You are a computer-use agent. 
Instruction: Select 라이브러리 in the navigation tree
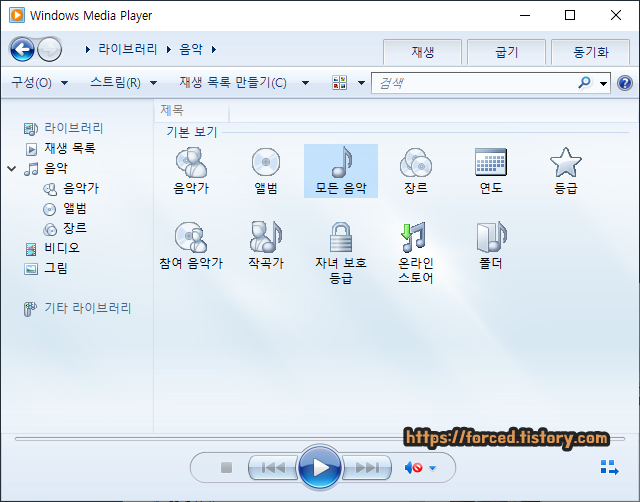[63, 129]
